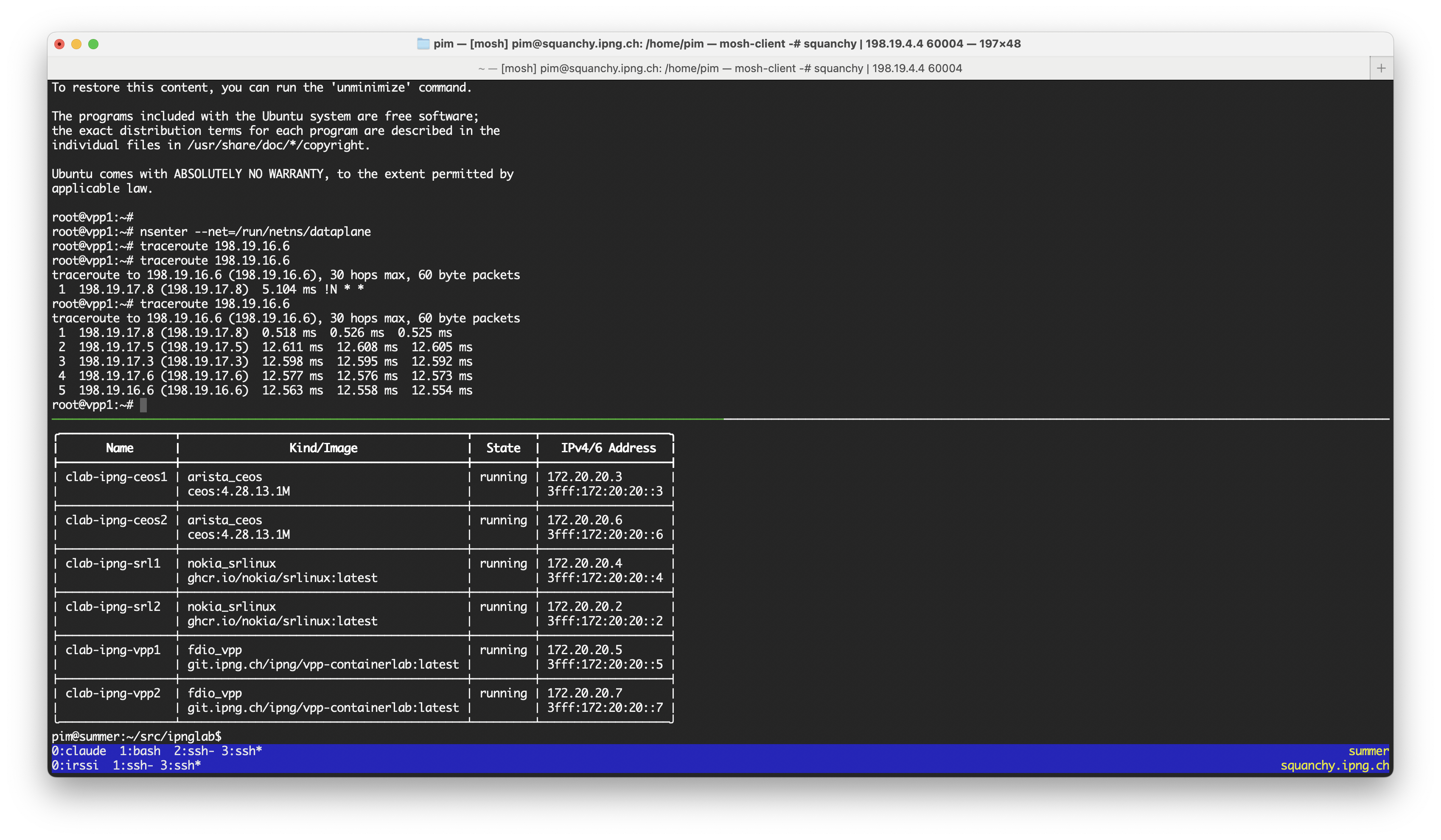Click the green zoom window button
Screen dimensions: 1441x840
[x=93, y=44]
